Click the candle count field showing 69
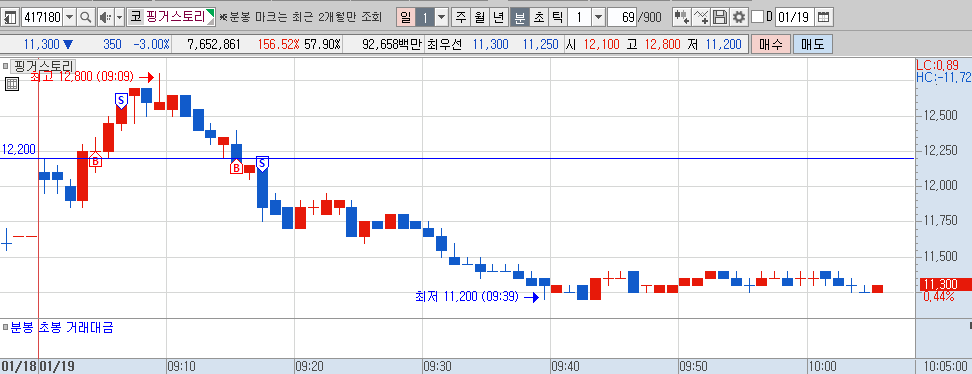 (622, 17)
